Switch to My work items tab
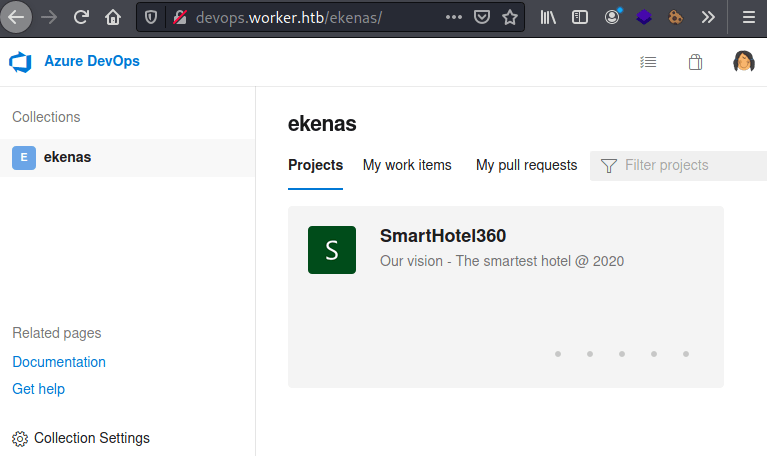This screenshot has width=767, height=456. pos(407,165)
